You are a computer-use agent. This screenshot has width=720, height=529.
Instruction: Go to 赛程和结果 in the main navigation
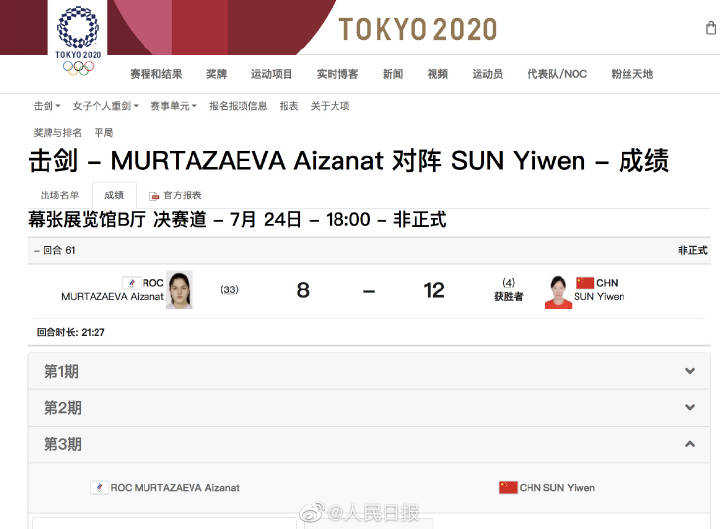coord(156,74)
